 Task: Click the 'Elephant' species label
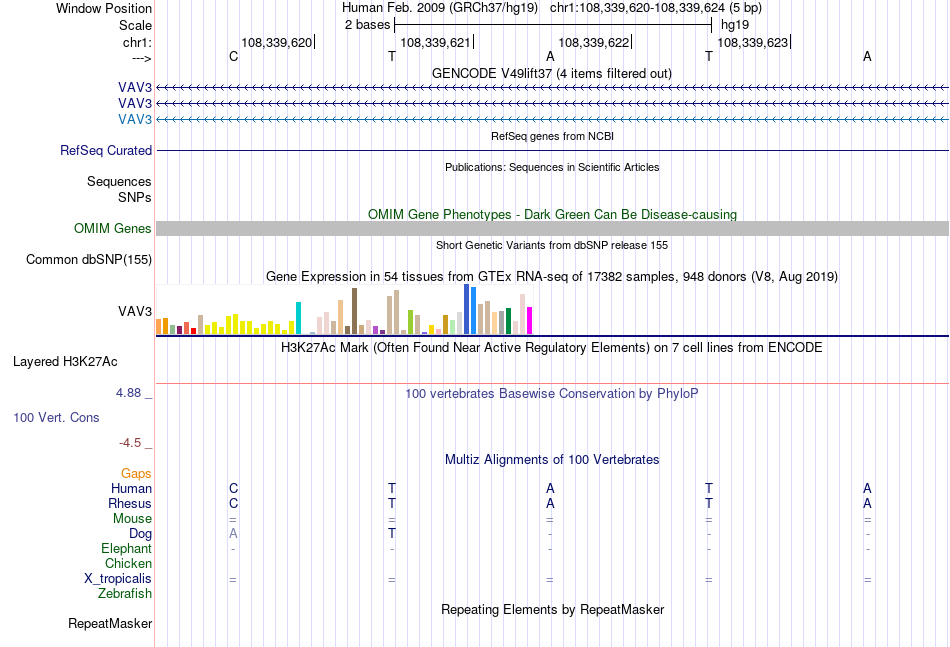pyautogui.click(x=126, y=548)
